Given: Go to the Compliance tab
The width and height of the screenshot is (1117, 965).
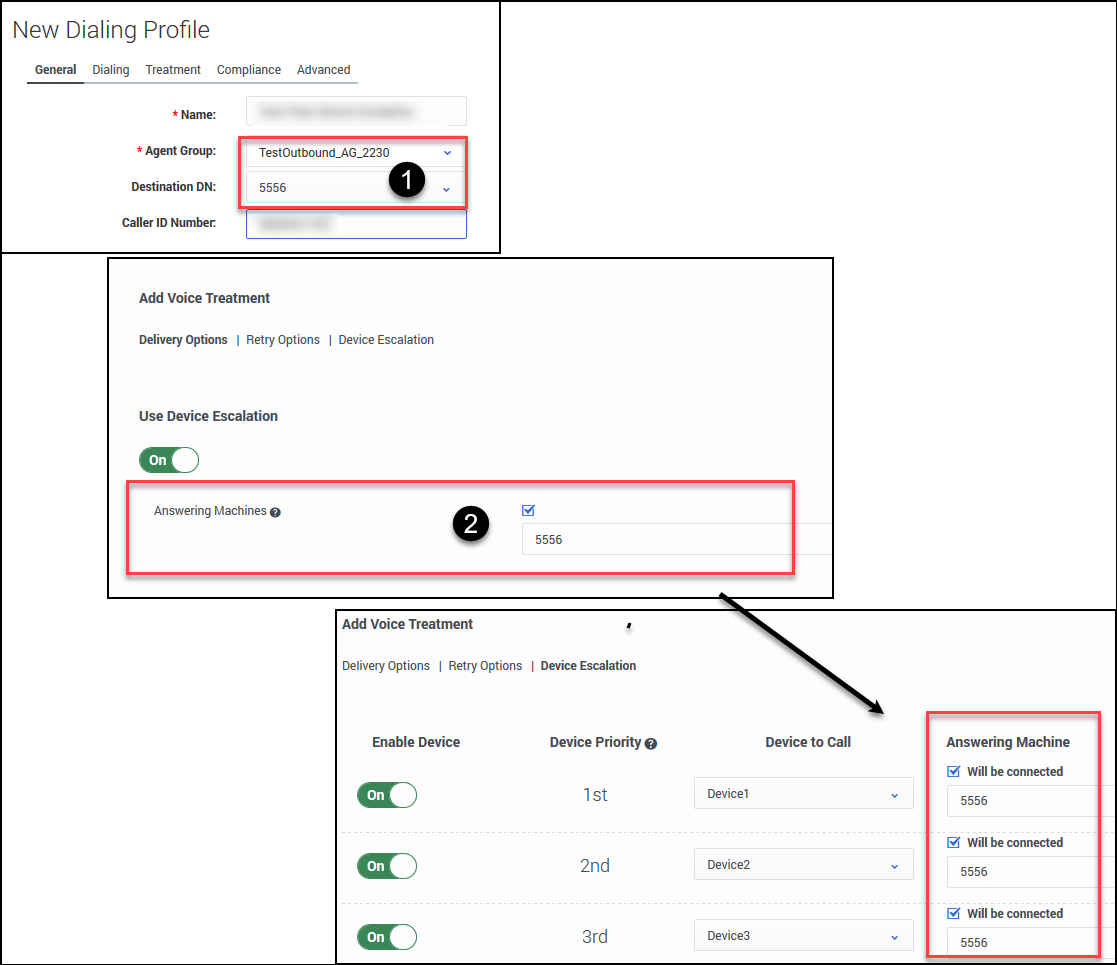Looking at the screenshot, I should pyautogui.click(x=249, y=70).
